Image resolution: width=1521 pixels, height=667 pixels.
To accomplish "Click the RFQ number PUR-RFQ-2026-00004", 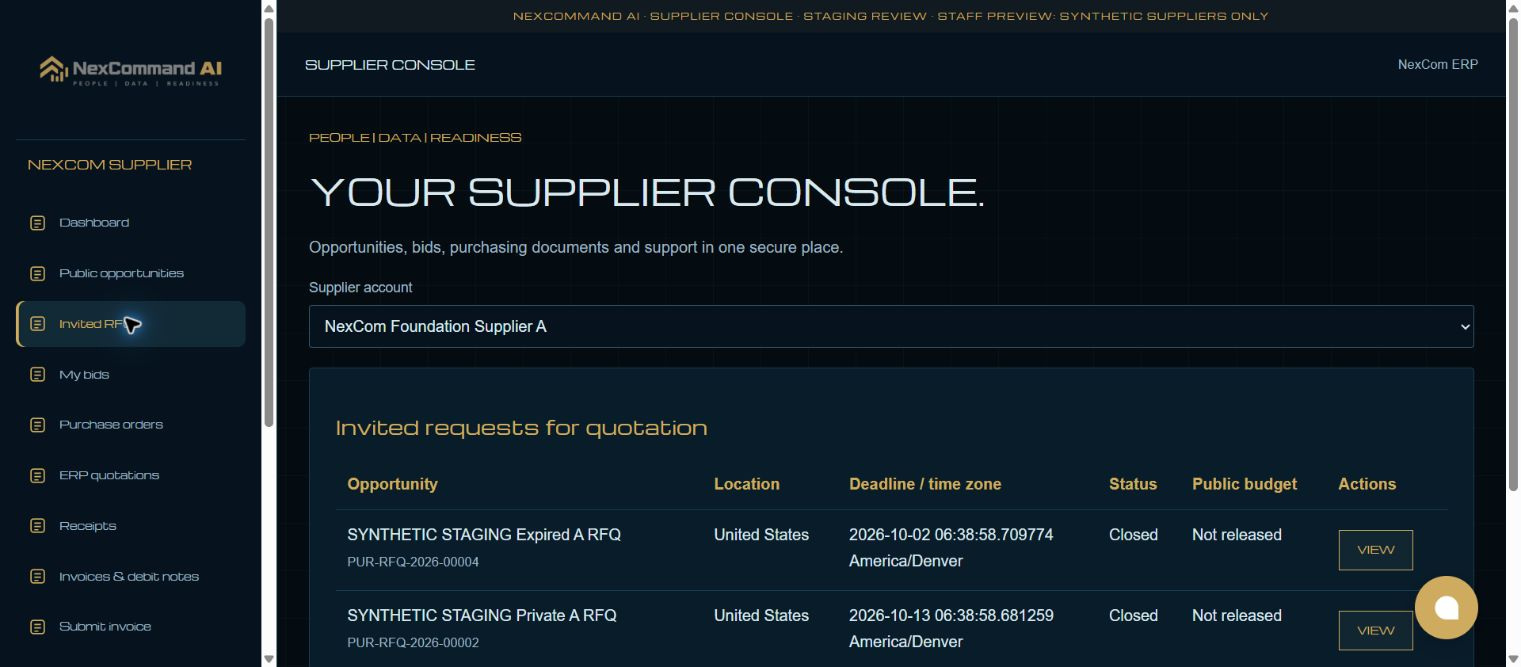I will (x=413, y=562).
